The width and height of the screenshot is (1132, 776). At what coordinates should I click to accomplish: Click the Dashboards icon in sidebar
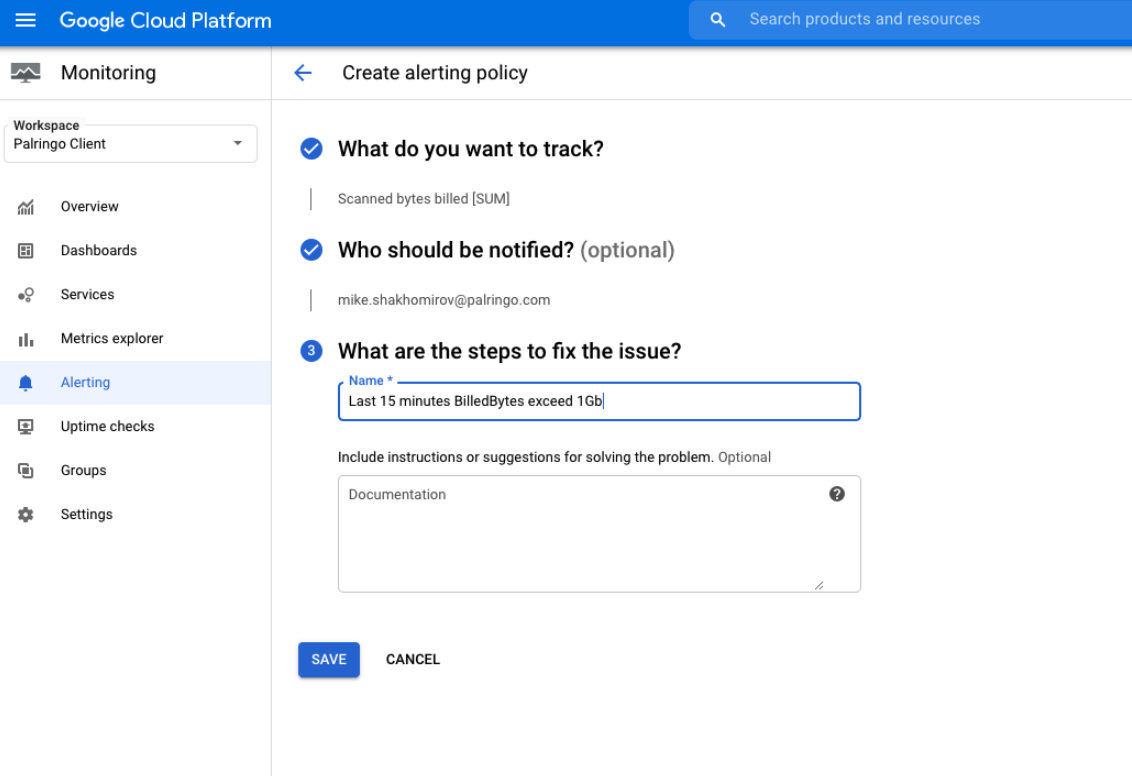[x=26, y=251]
